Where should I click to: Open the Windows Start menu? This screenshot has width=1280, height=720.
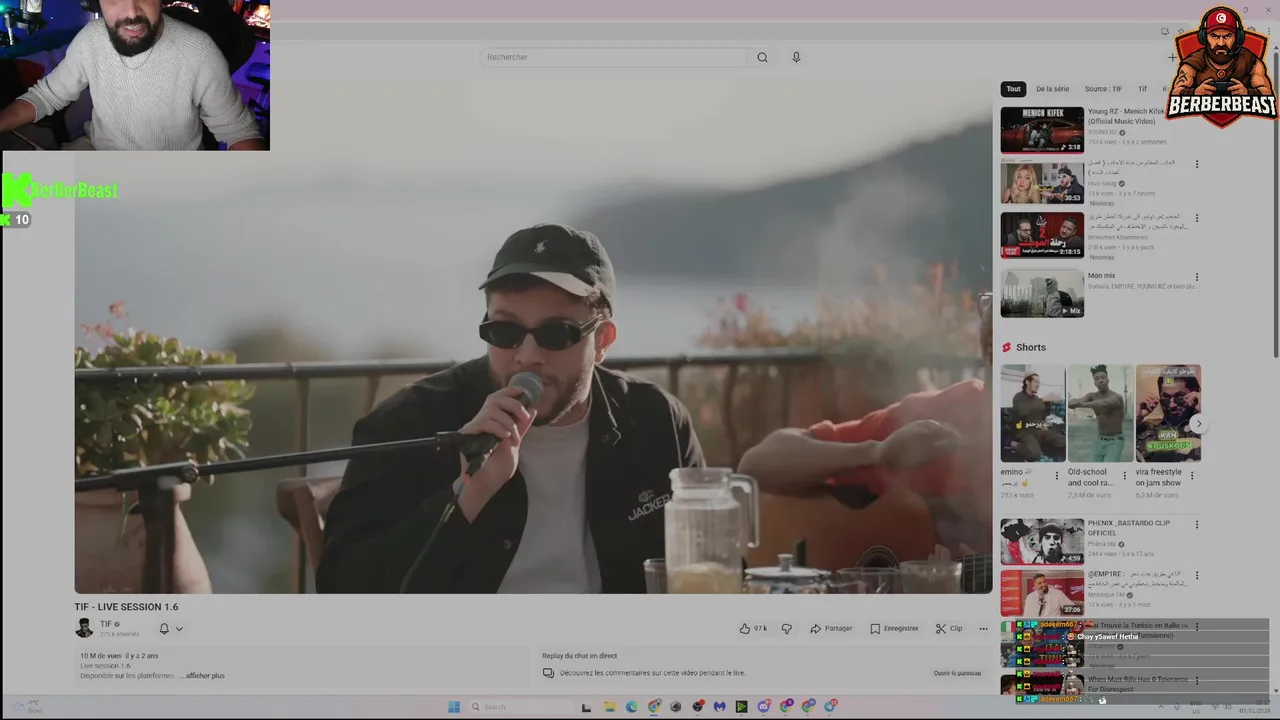tap(453, 706)
